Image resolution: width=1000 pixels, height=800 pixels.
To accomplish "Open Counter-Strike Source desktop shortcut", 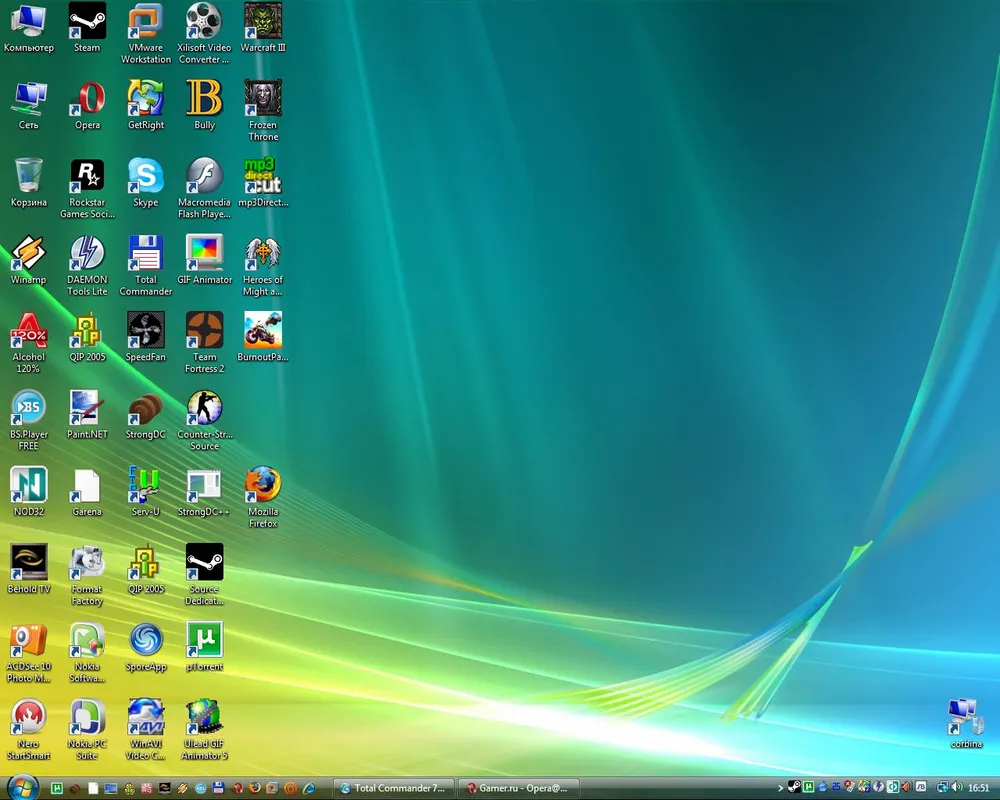I will pos(204,409).
